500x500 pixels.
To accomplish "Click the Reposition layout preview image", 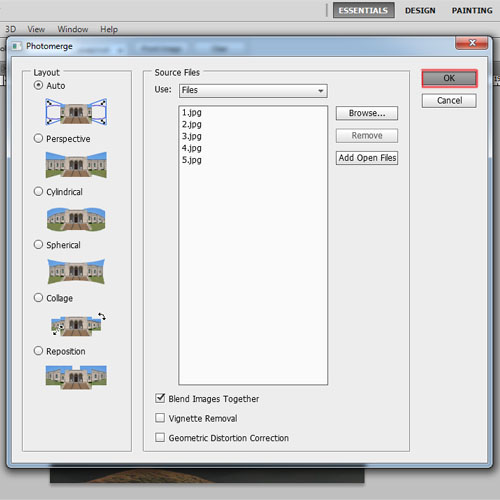I will [x=76, y=377].
